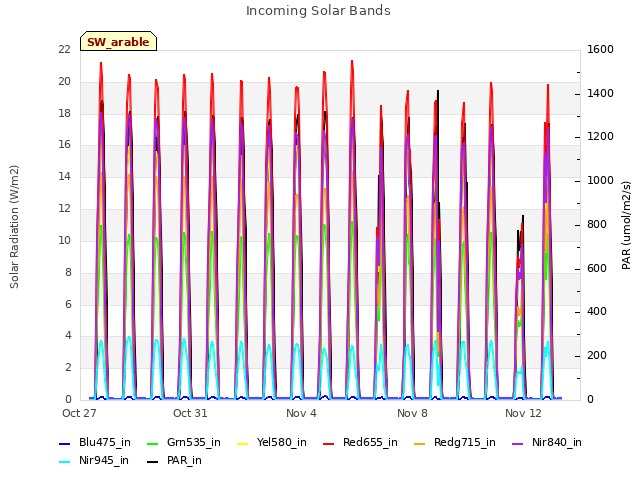The width and height of the screenshot is (640, 480).
Task: Click the Redg715_in legend label
Action: (465, 442)
